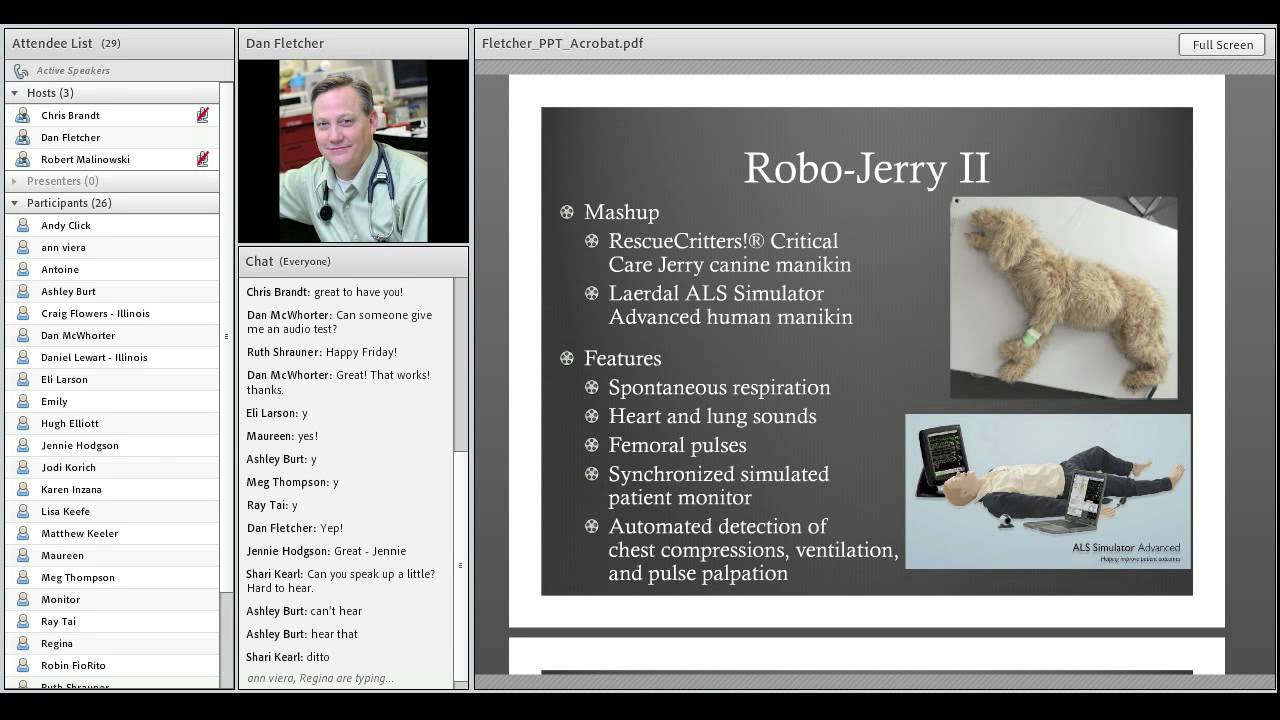Click the attendee icon for Dan McWhorter
Screen dimensions: 1280x720
click(x=22, y=335)
